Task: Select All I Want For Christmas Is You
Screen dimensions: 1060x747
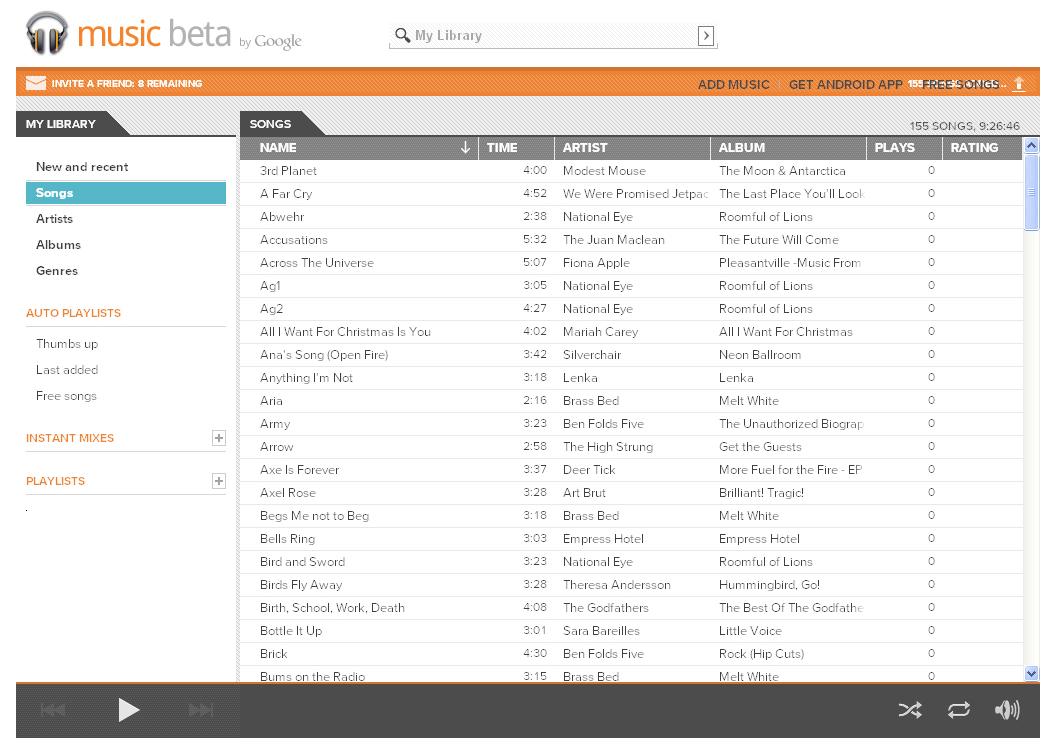Action: (x=345, y=332)
